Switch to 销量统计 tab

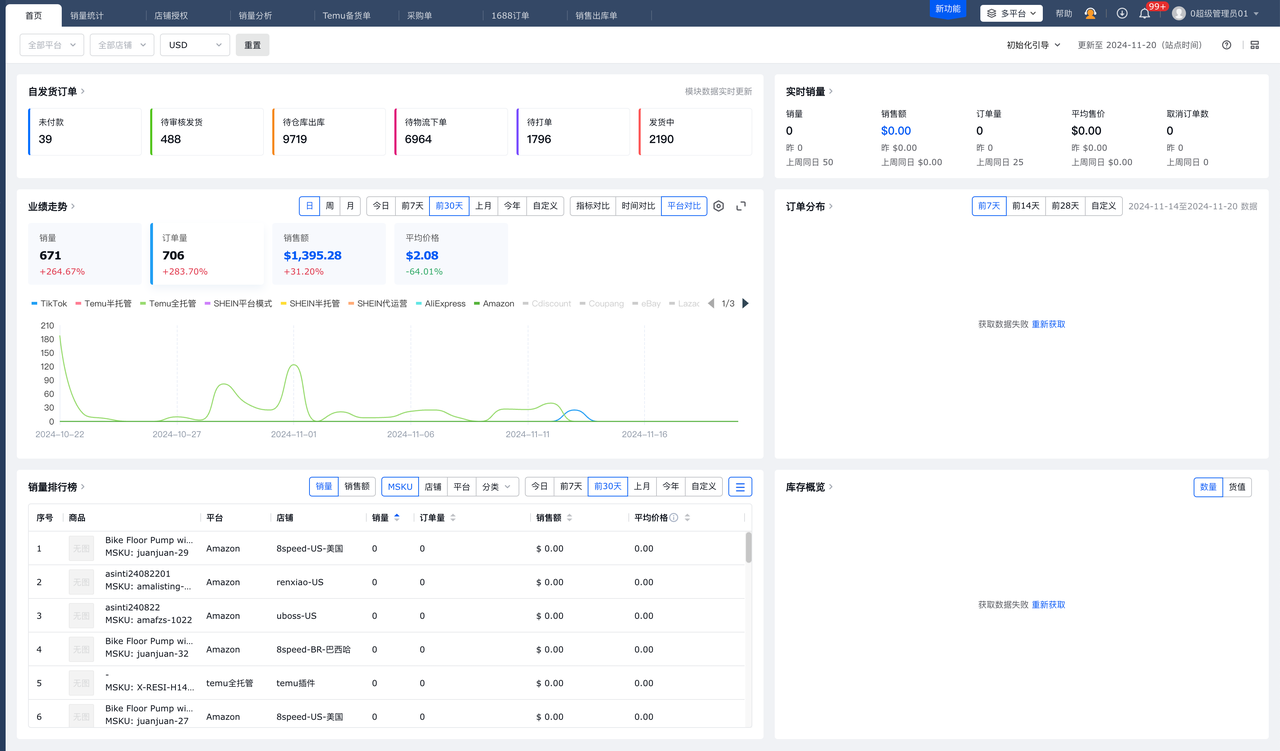[x=87, y=16]
